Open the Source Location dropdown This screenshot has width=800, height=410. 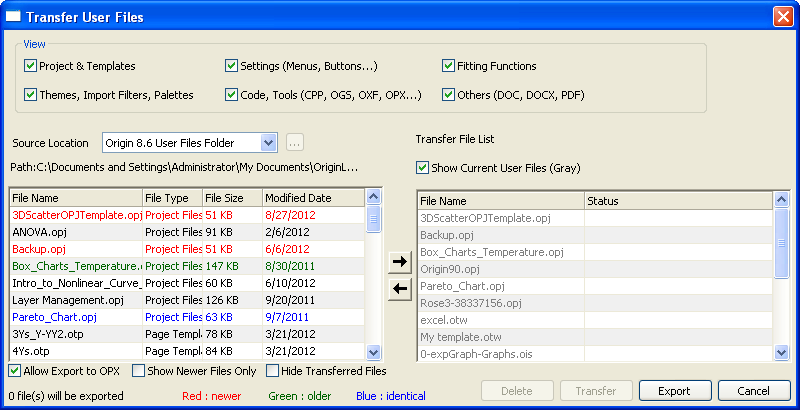click(x=267, y=143)
